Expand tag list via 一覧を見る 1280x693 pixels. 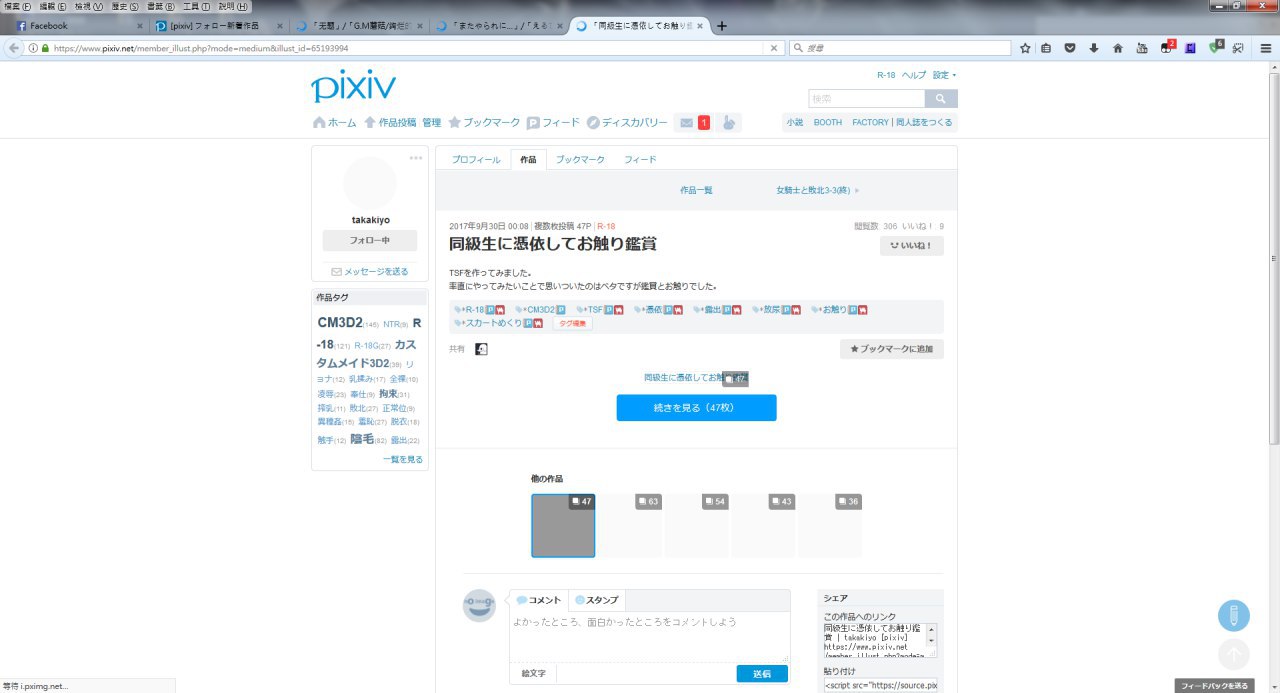[x=402, y=459]
